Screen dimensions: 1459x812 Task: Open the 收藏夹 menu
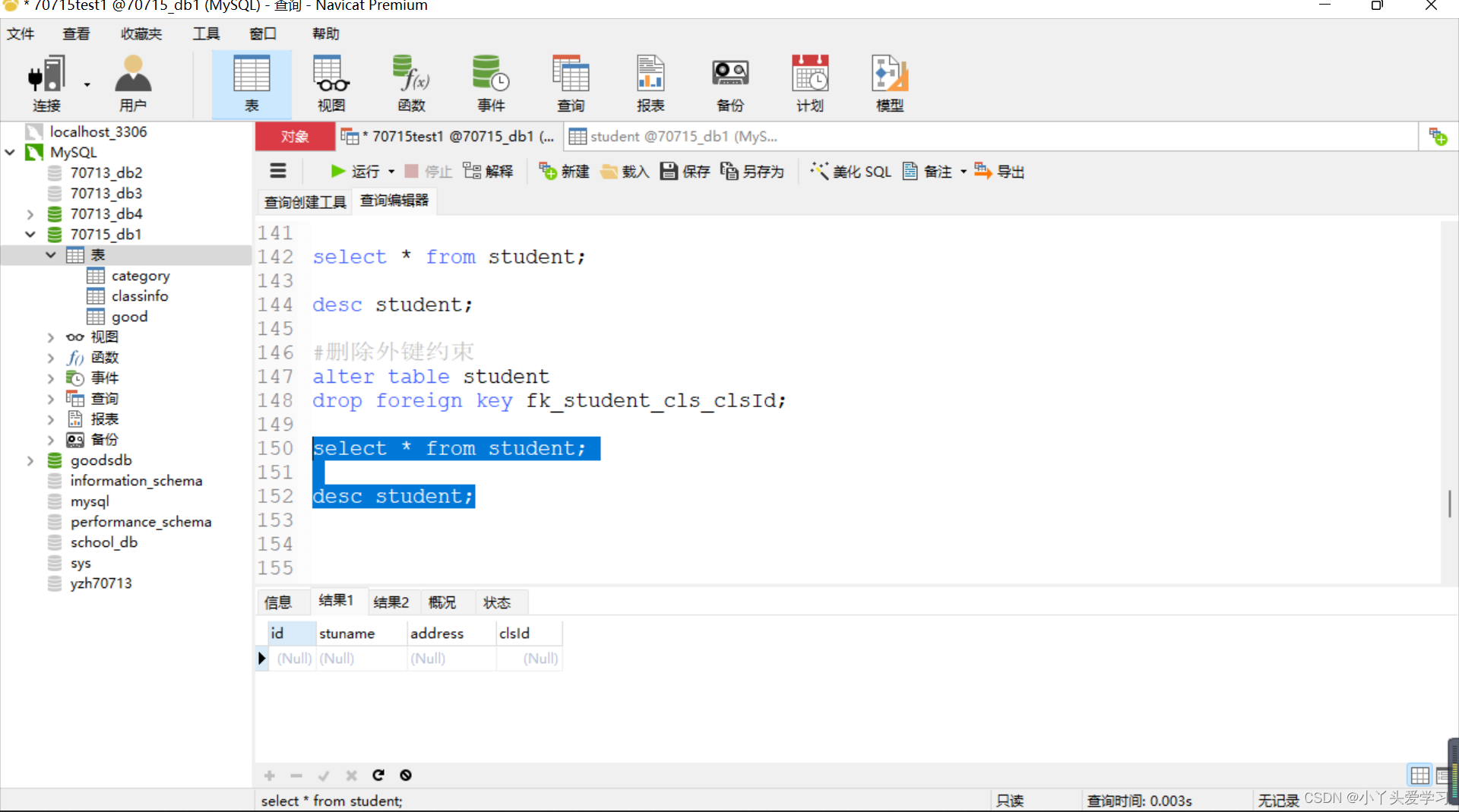coord(141,34)
